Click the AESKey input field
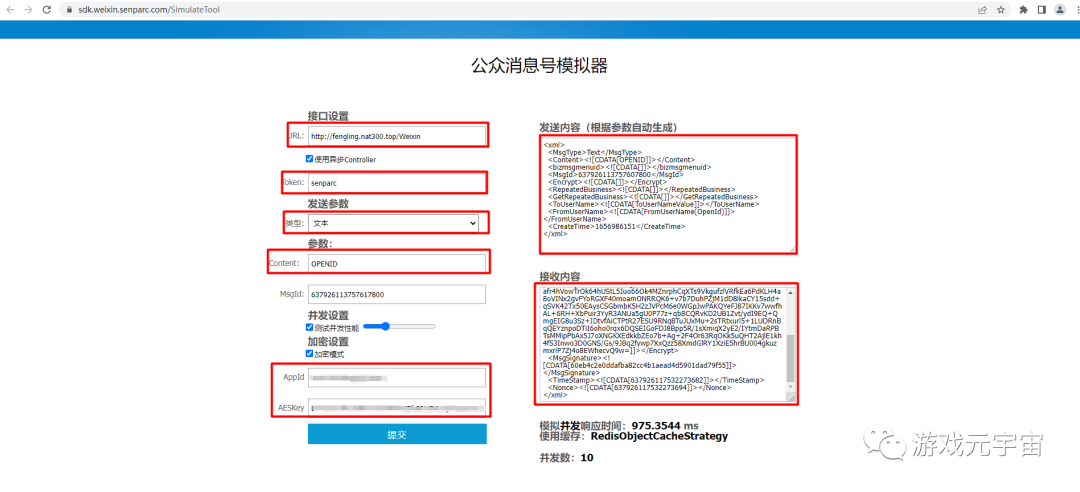1080x492 pixels. [x=397, y=407]
